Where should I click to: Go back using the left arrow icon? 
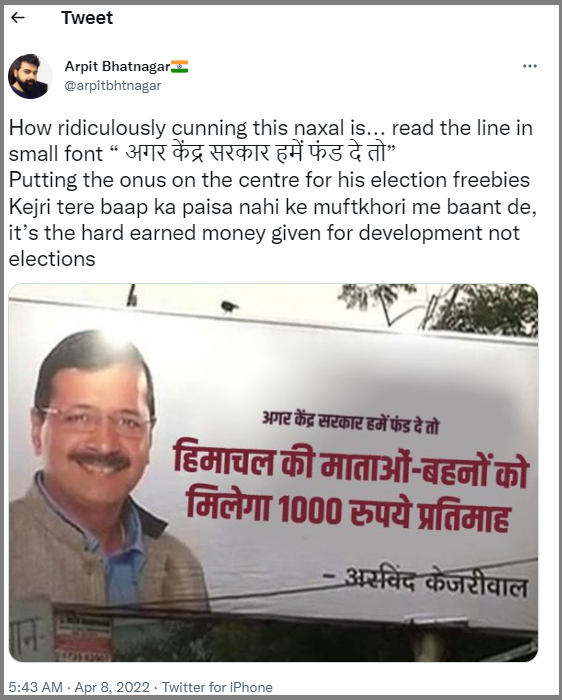tap(17, 17)
